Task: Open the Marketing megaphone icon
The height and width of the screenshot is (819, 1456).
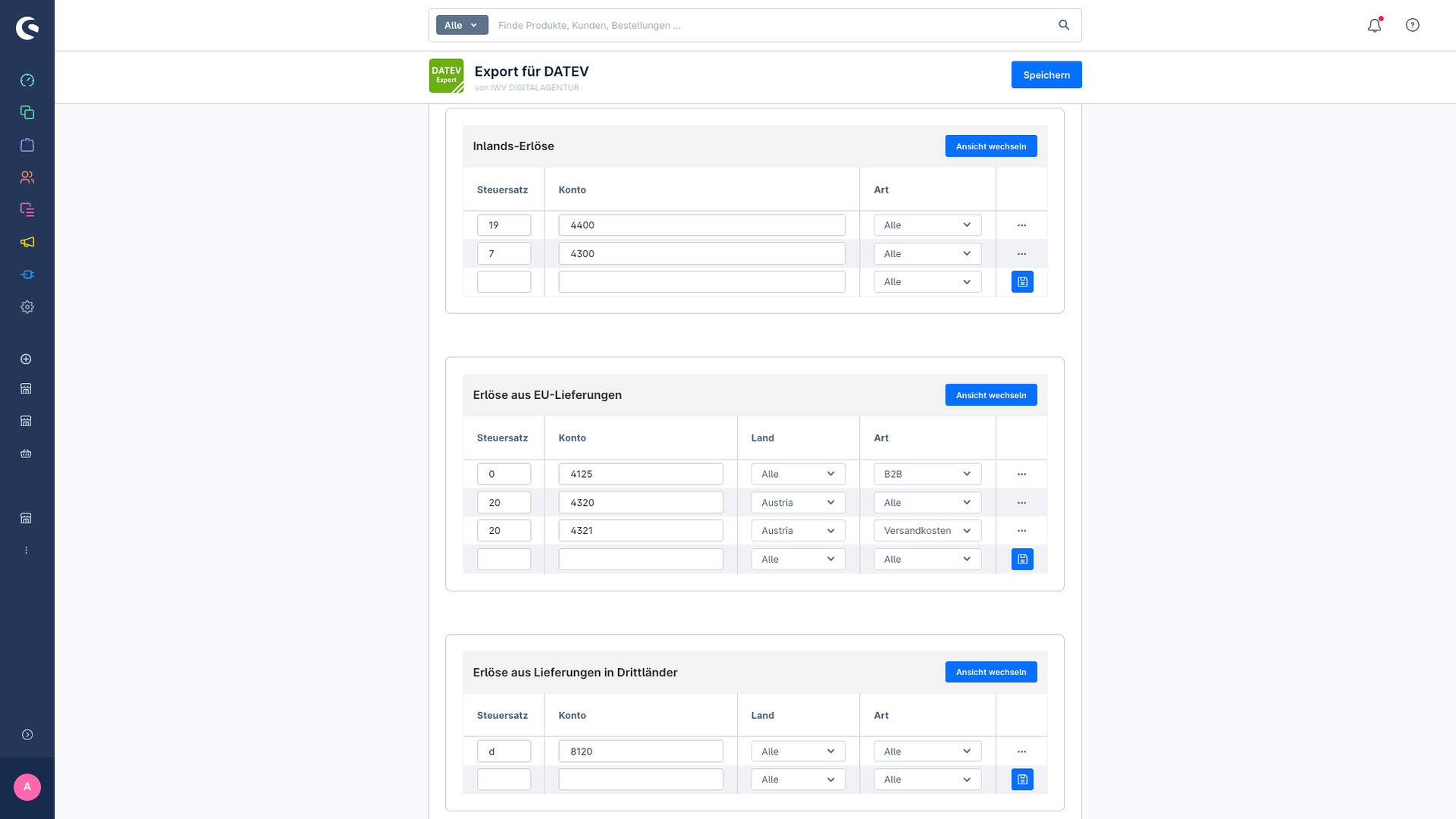Action: [27, 242]
